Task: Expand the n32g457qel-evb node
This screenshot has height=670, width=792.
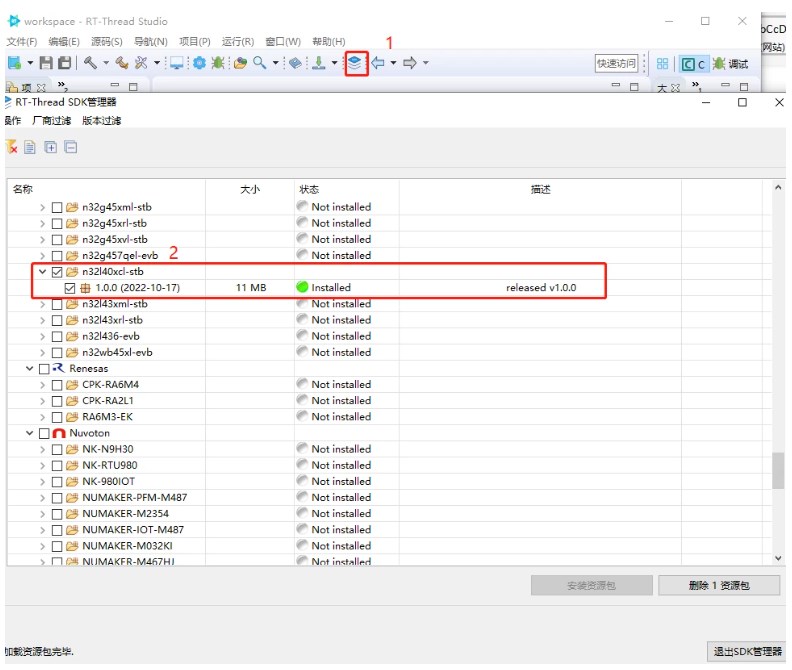Action: coord(42,256)
